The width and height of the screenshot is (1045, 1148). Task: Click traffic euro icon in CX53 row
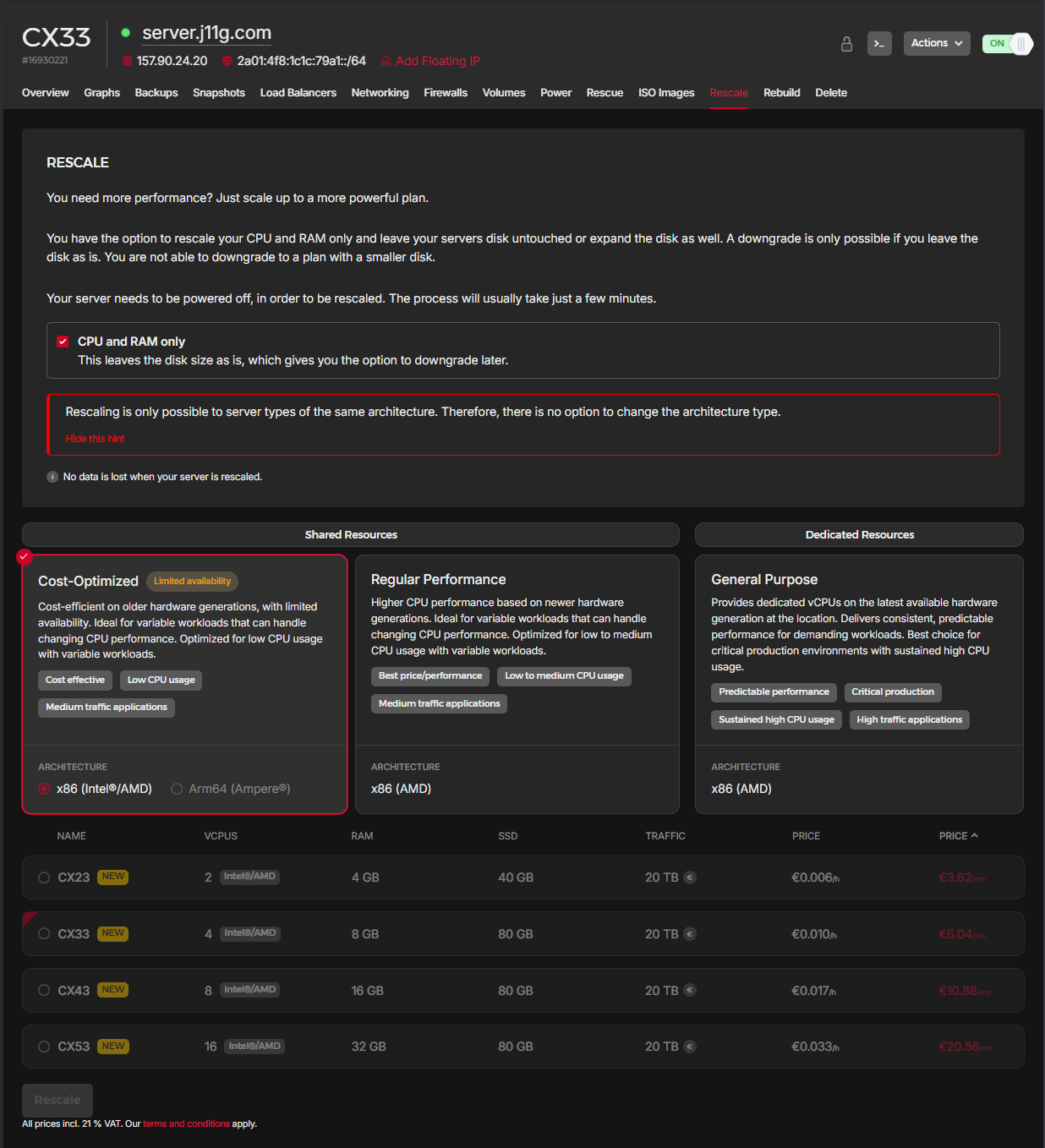[x=690, y=1047]
